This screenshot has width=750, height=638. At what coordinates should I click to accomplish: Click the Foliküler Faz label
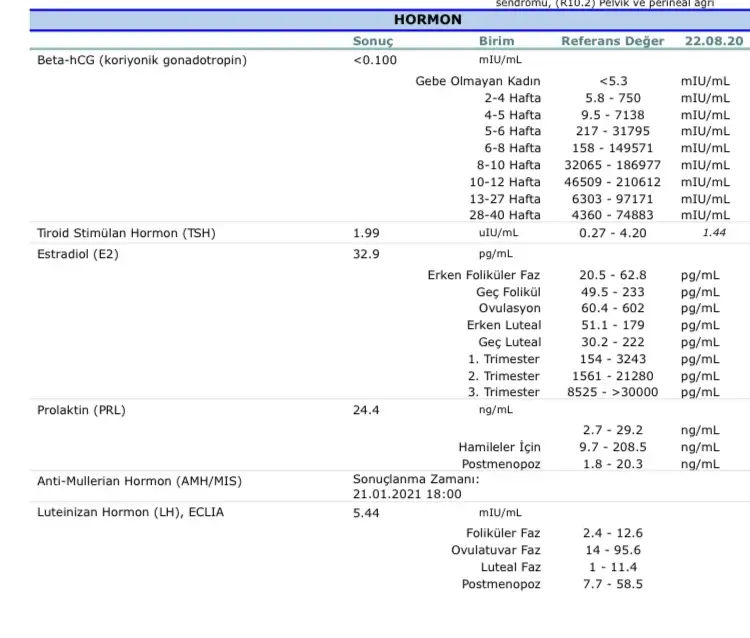(503, 533)
